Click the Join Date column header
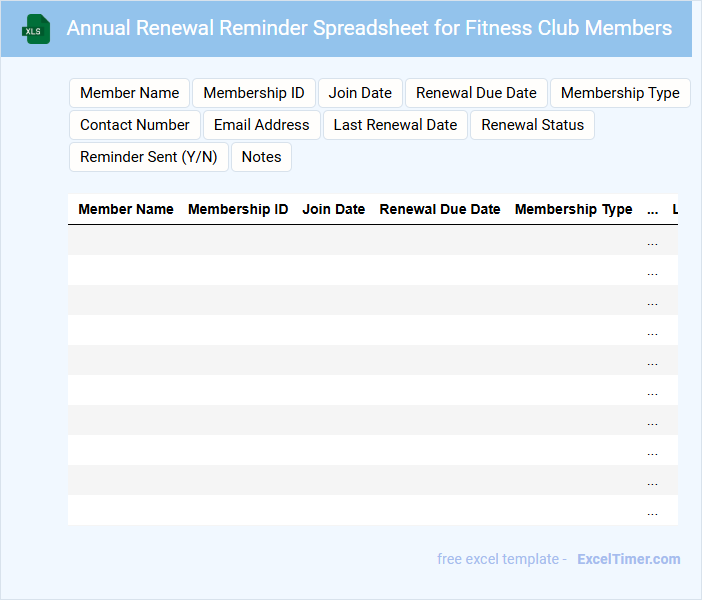Viewport: 702px width, 600px height. coord(334,209)
